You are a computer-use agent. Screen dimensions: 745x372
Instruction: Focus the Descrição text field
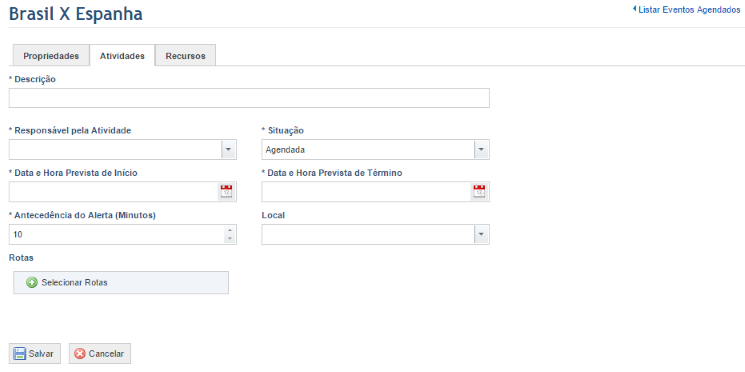point(249,98)
